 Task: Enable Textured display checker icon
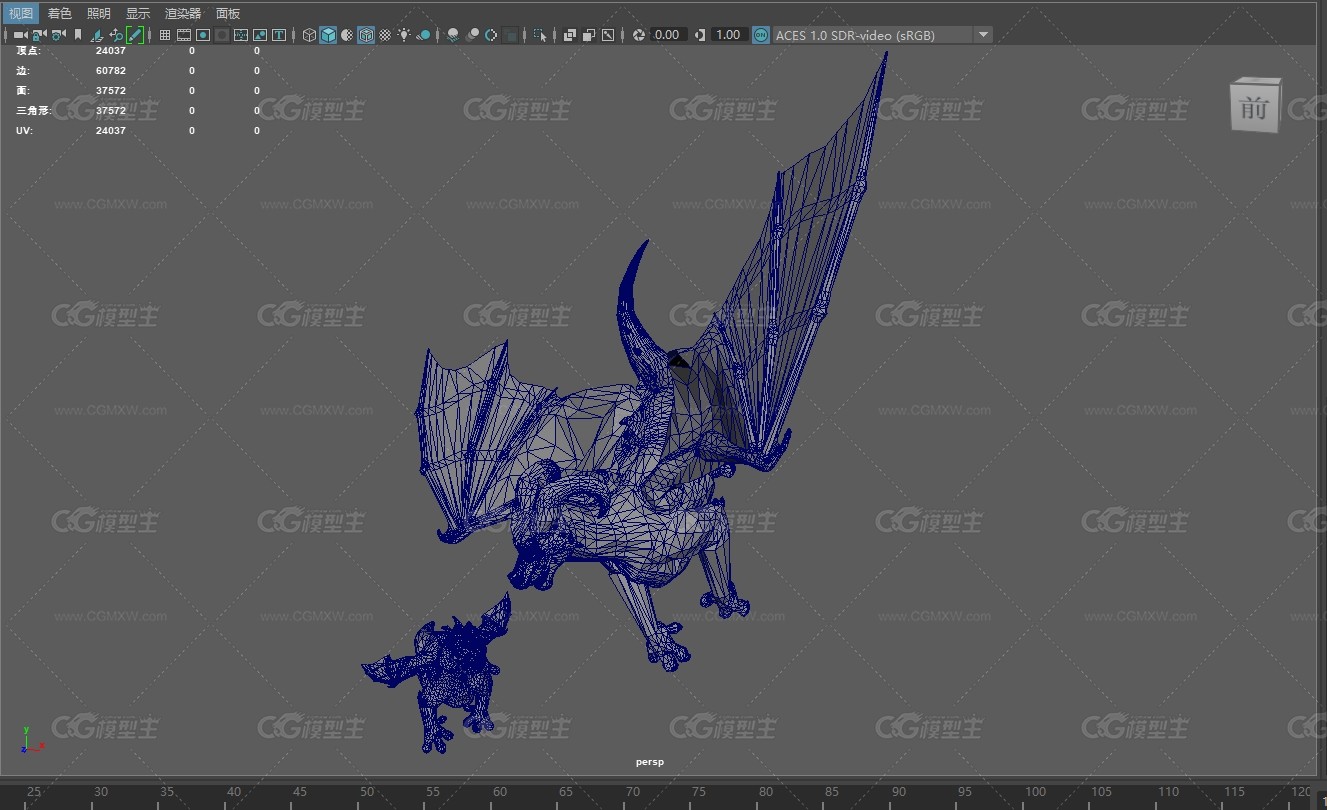click(385, 35)
